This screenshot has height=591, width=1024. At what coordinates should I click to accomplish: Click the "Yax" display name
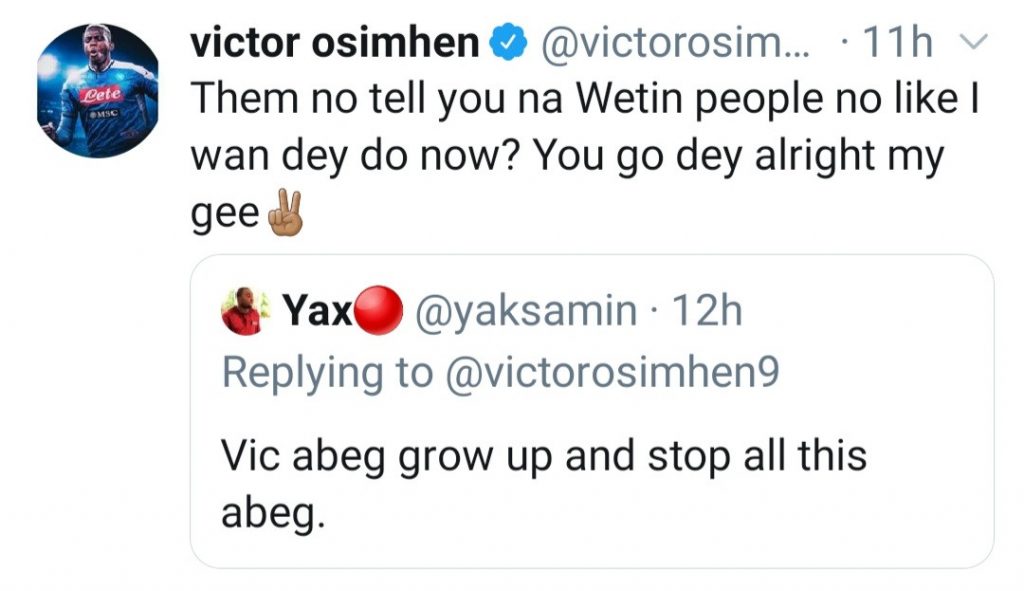[x=319, y=311]
